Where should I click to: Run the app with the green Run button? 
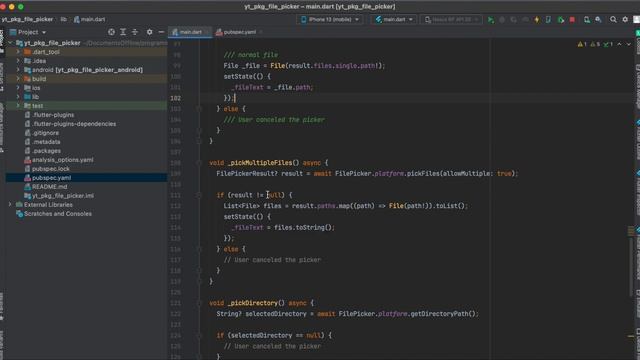tap(491, 20)
